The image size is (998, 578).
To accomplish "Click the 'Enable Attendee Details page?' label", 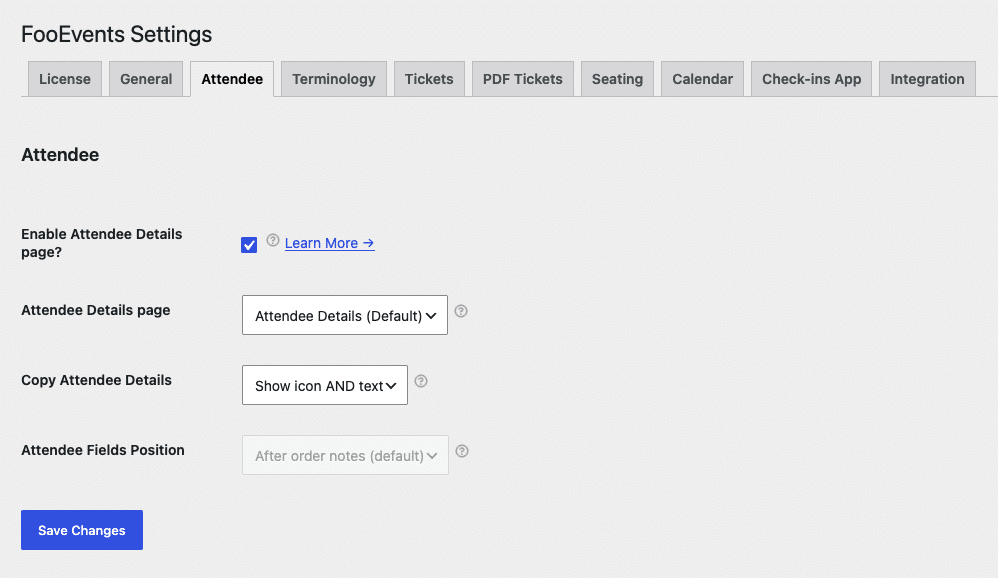I will 102,243.
